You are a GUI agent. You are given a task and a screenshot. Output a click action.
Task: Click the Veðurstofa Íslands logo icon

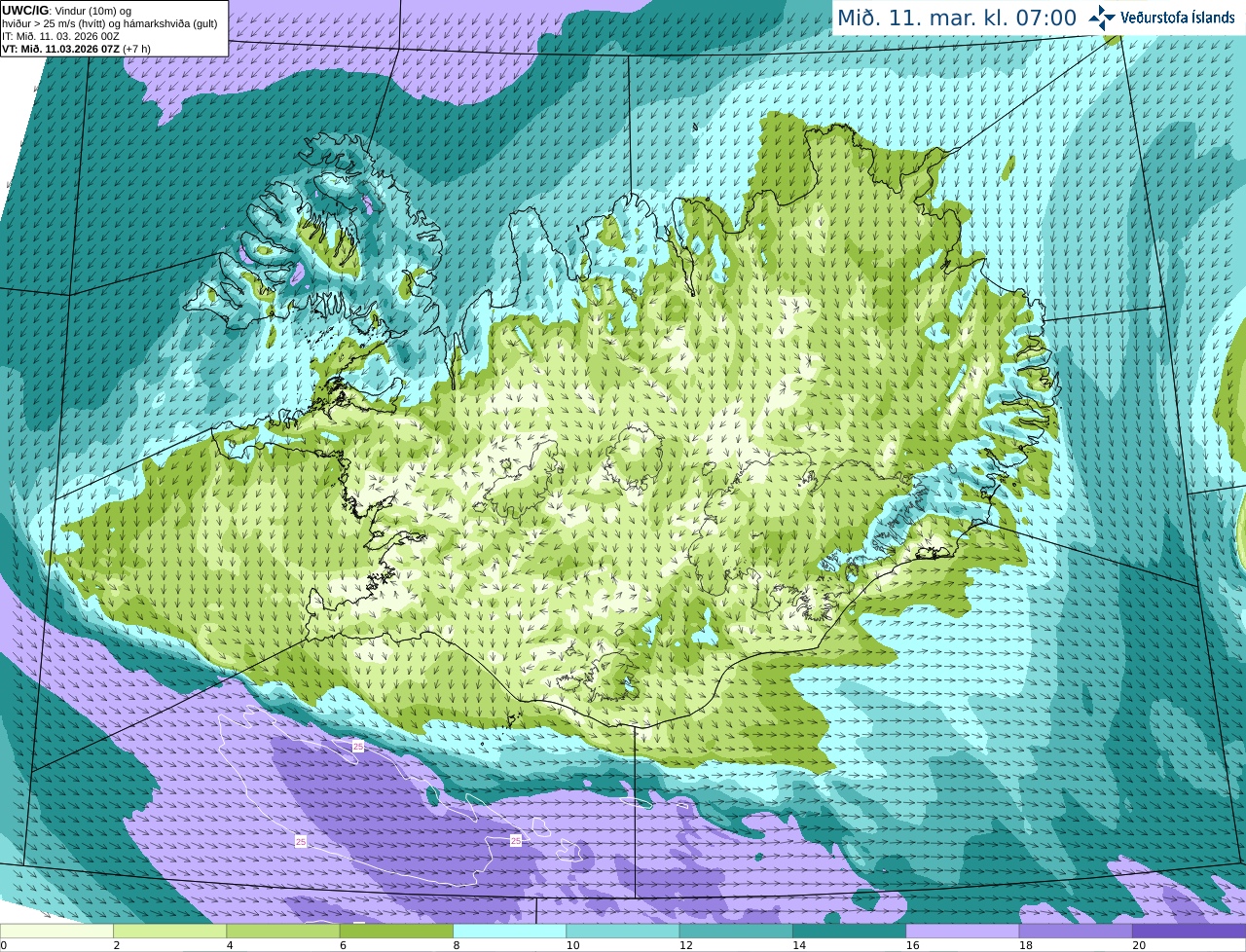coord(1102,18)
